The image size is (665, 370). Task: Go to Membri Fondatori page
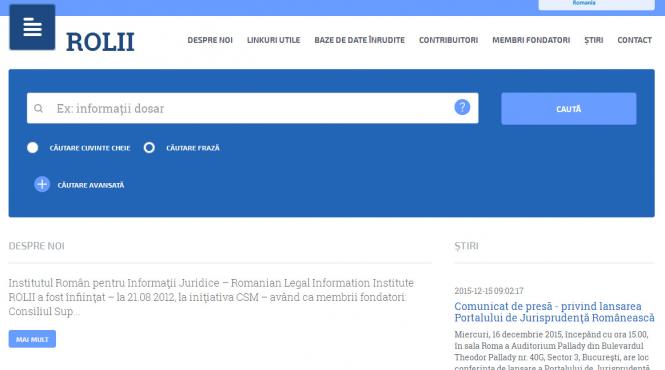(x=531, y=40)
